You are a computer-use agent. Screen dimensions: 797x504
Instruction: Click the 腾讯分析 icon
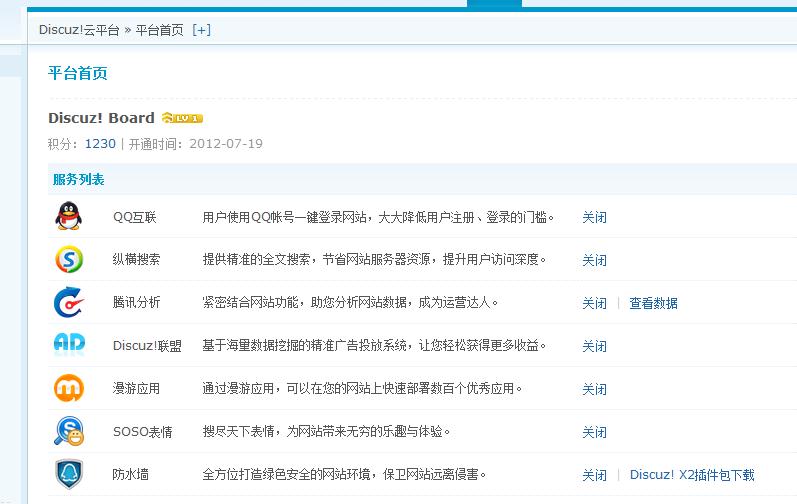tap(69, 302)
